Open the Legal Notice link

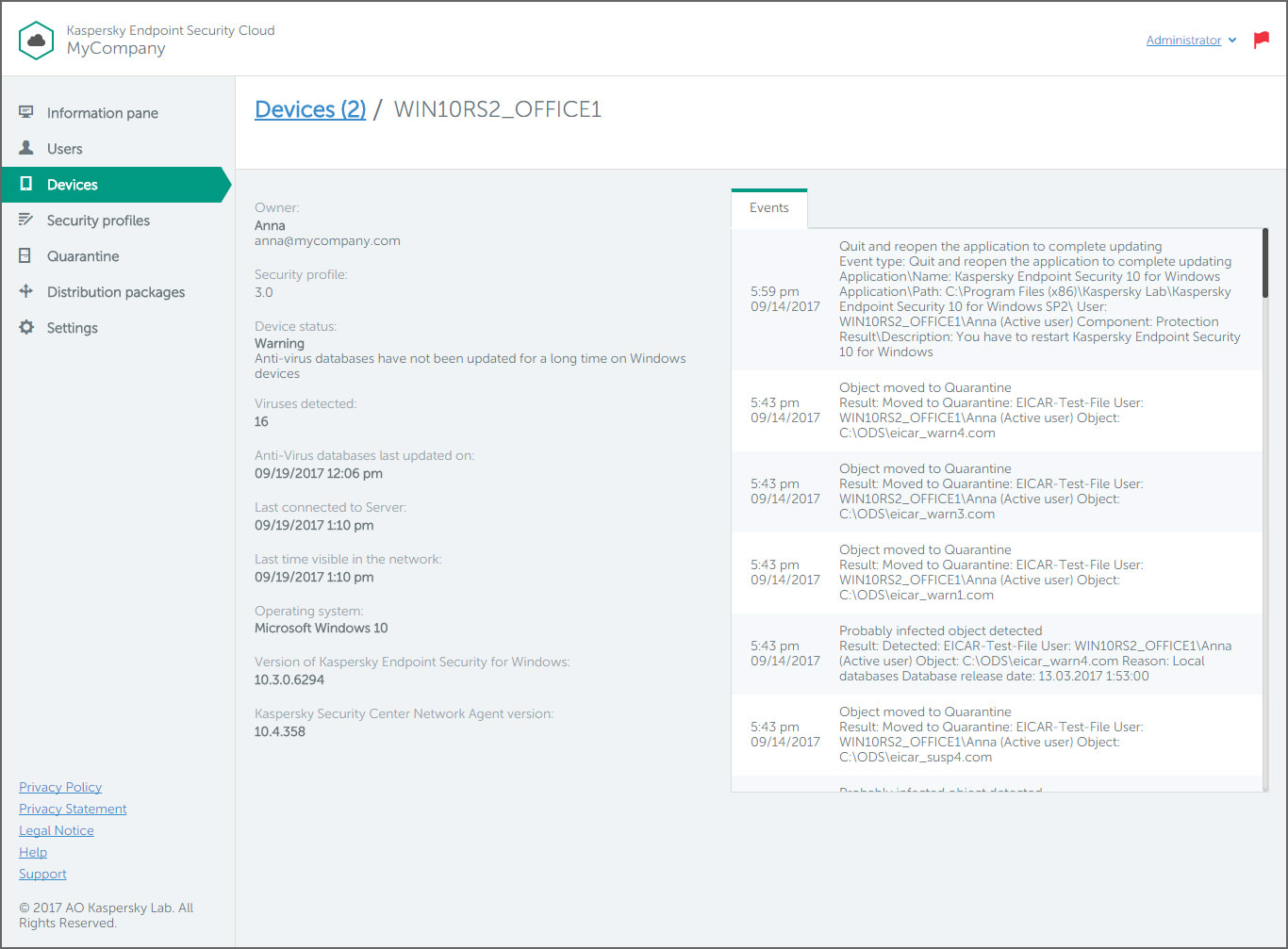57,830
